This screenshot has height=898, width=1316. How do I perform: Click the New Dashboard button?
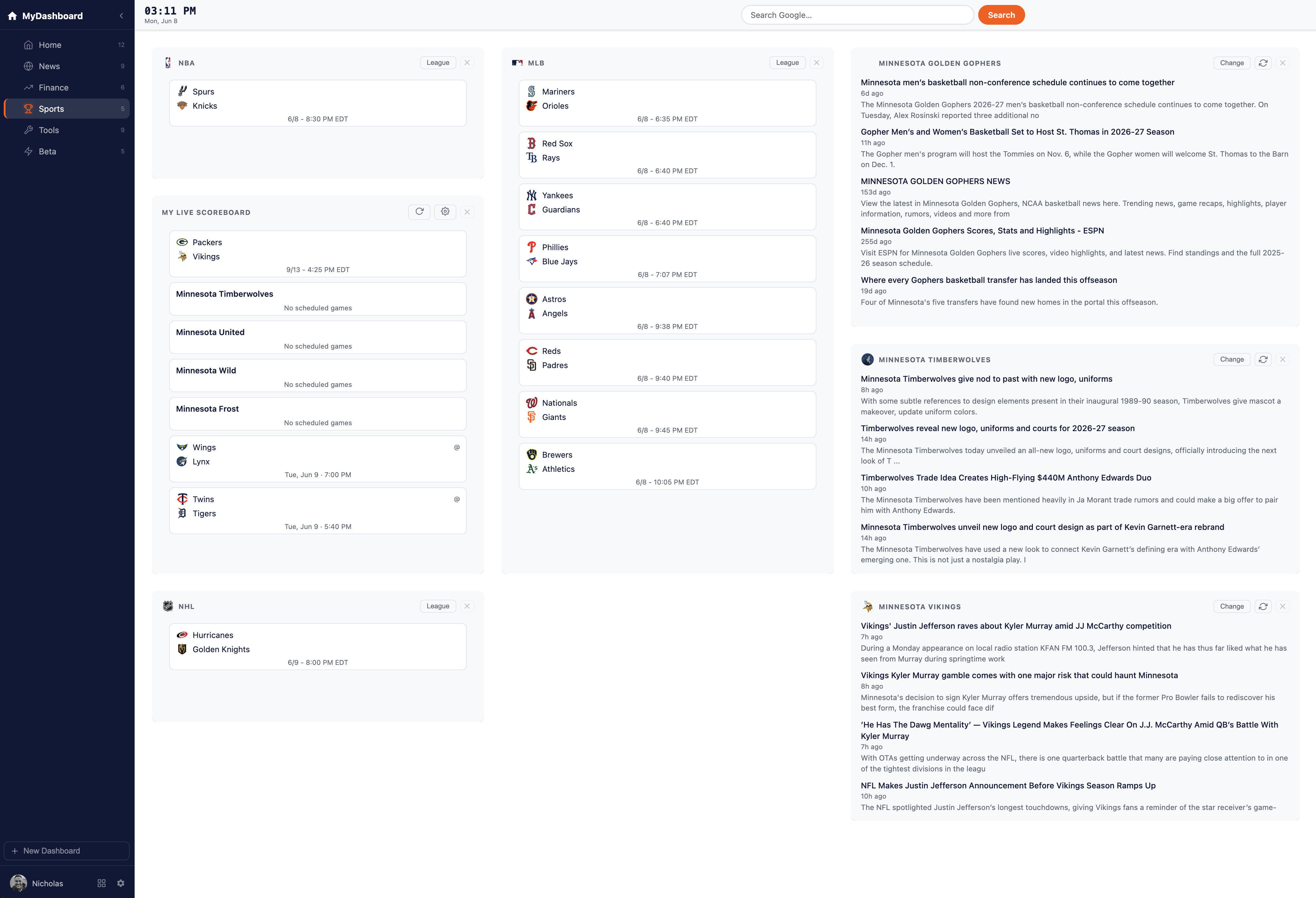point(67,850)
